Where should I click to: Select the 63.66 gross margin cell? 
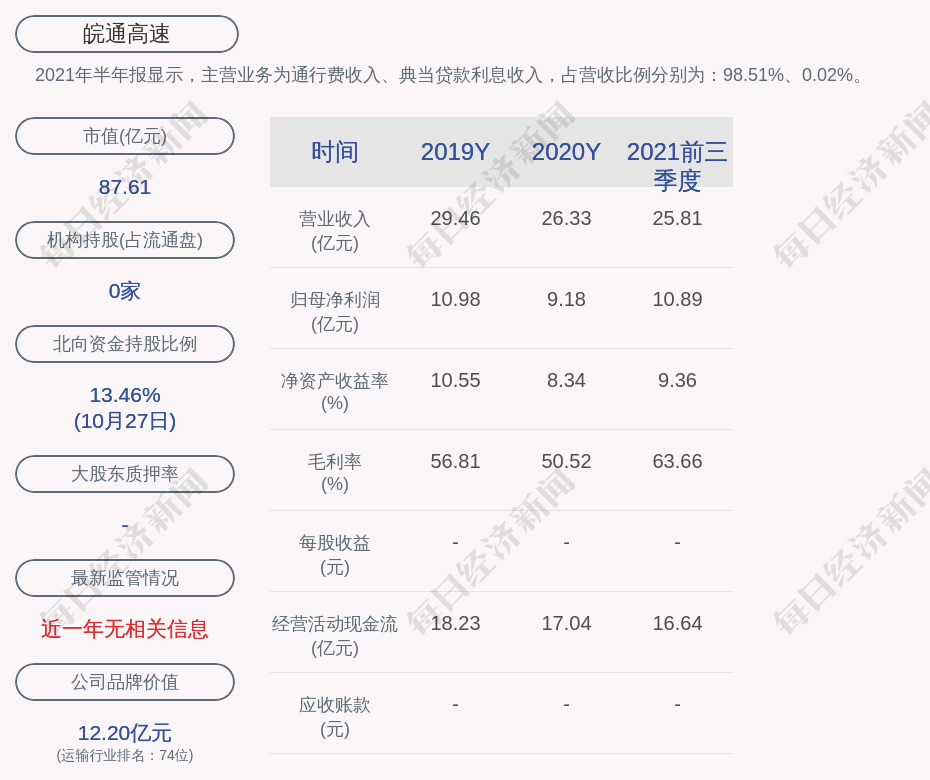coord(677,461)
